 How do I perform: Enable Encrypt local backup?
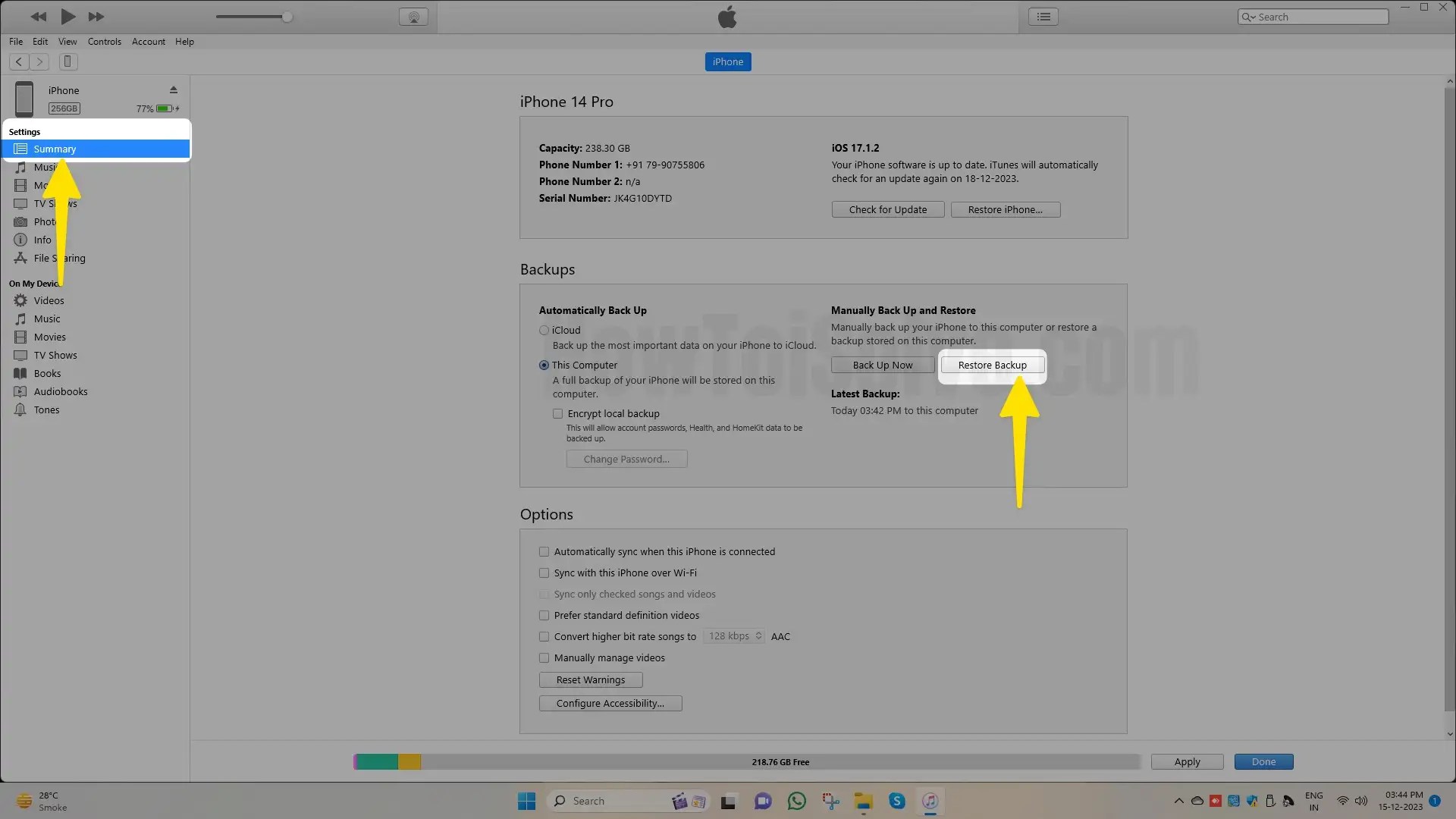coord(558,413)
